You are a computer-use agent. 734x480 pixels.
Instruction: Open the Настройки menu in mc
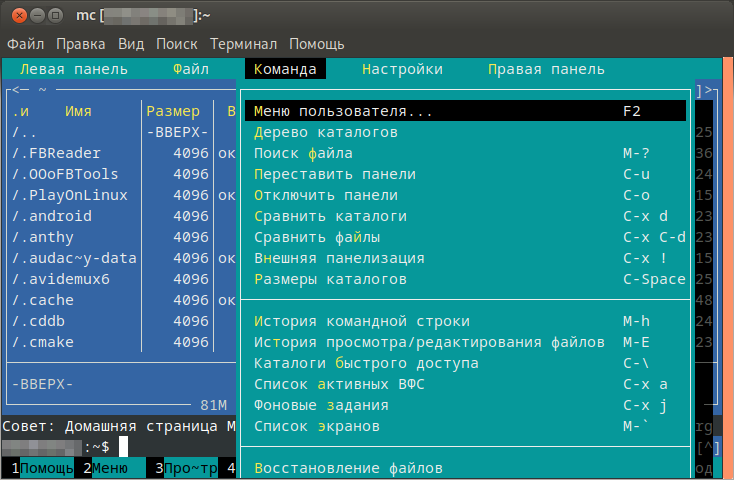pyautogui.click(x=402, y=69)
